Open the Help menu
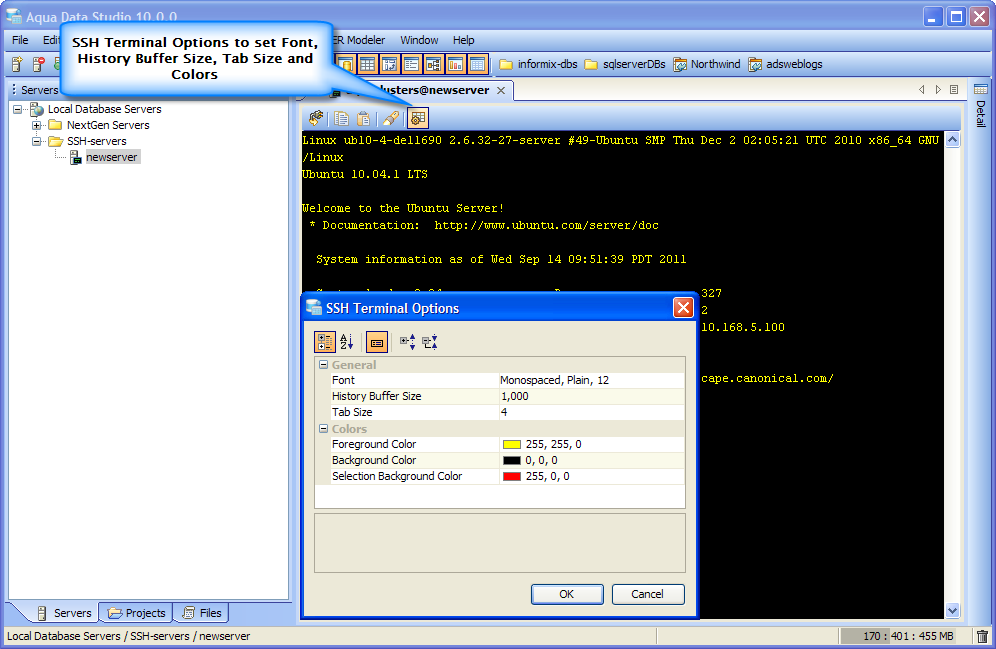996x649 pixels. 464,40
